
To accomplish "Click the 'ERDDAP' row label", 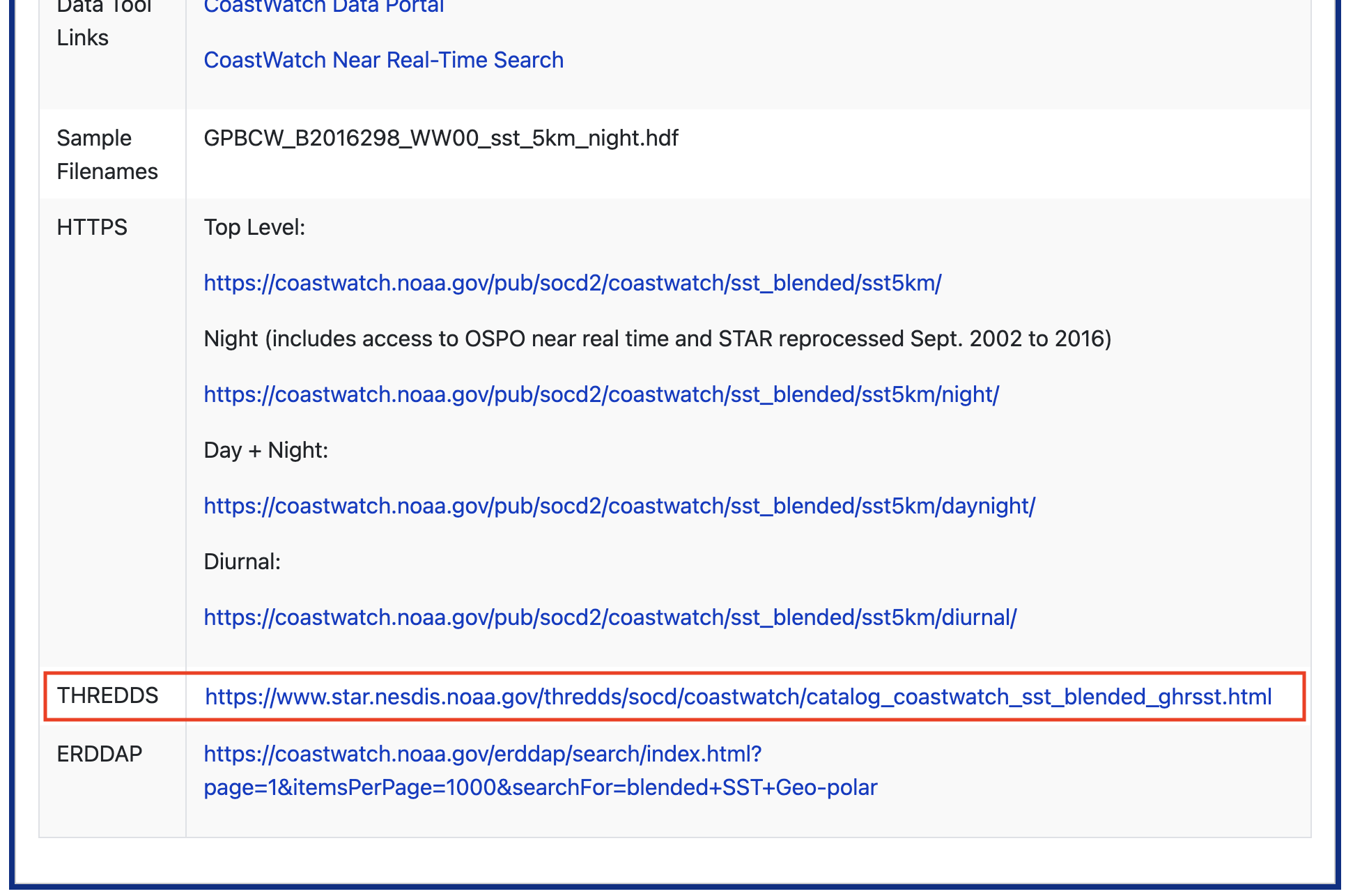I will coord(100,754).
